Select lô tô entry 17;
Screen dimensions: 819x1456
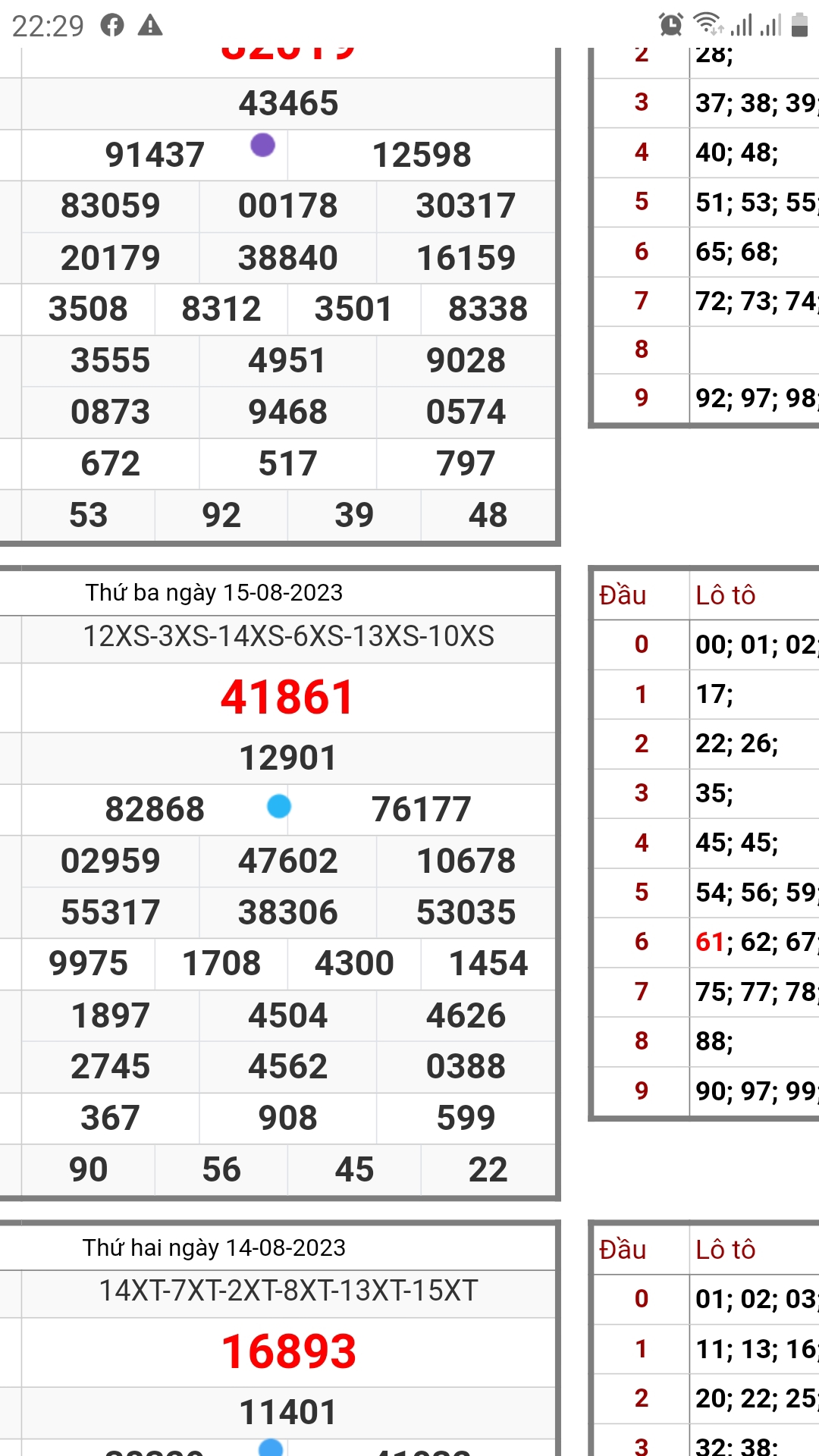tap(714, 694)
